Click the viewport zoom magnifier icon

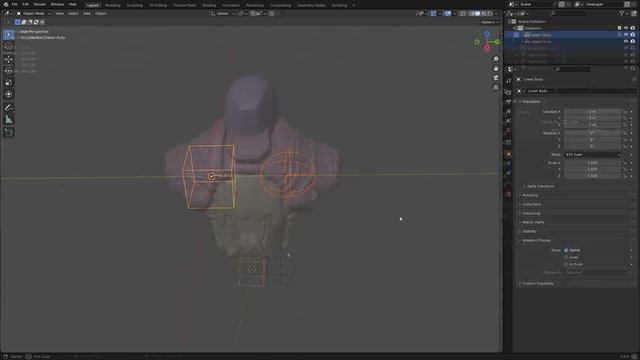[x=496, y=59]
